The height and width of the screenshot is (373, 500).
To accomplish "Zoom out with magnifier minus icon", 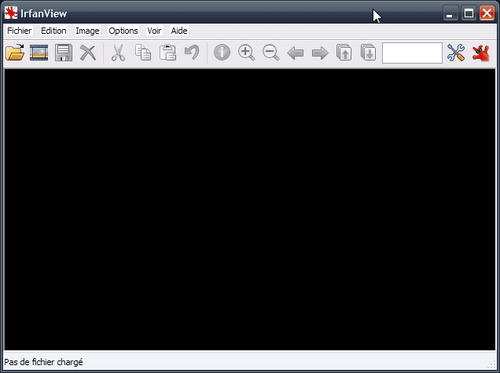I will pyautogui.click(x=271, y=53).
